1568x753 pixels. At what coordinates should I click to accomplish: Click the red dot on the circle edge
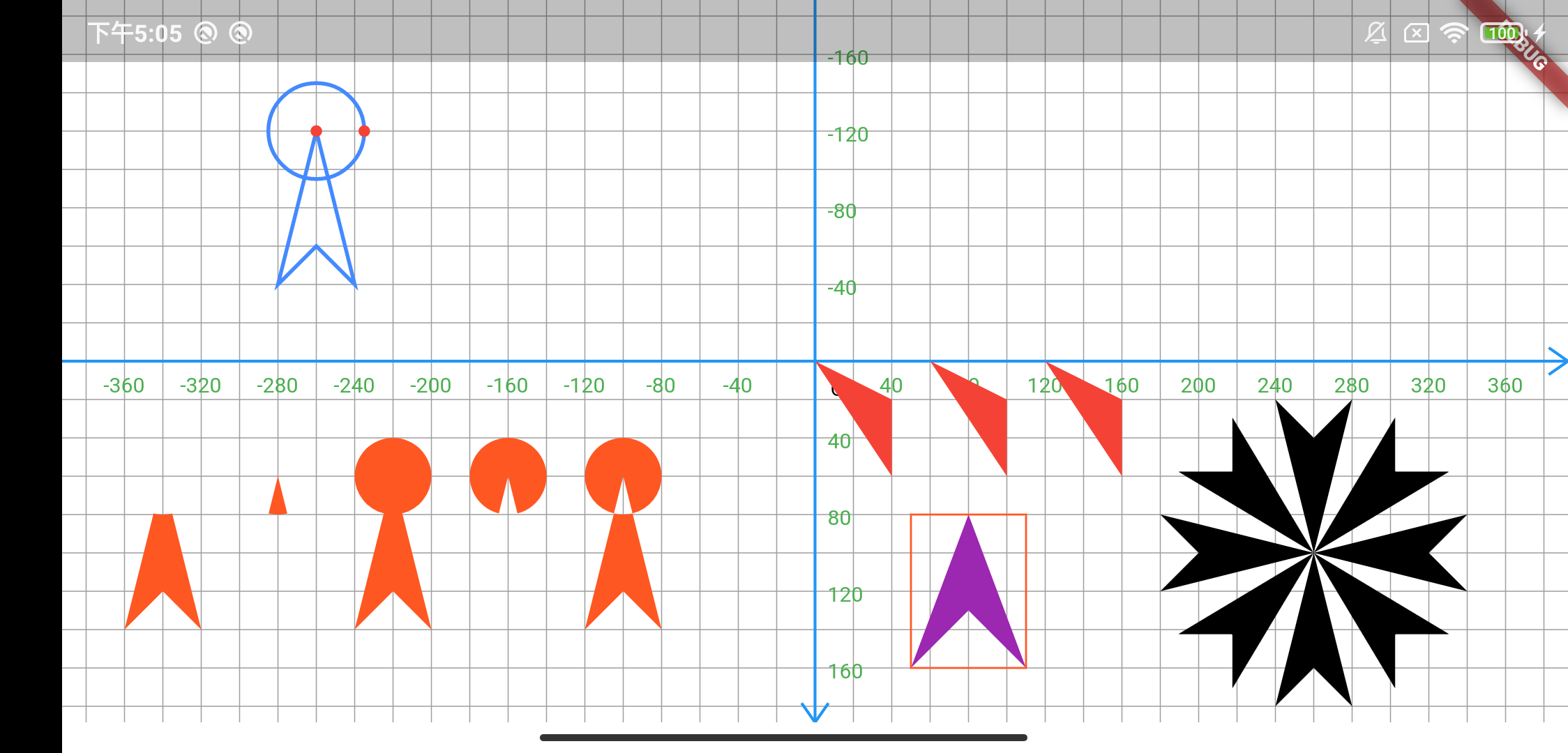pos(364,131)
